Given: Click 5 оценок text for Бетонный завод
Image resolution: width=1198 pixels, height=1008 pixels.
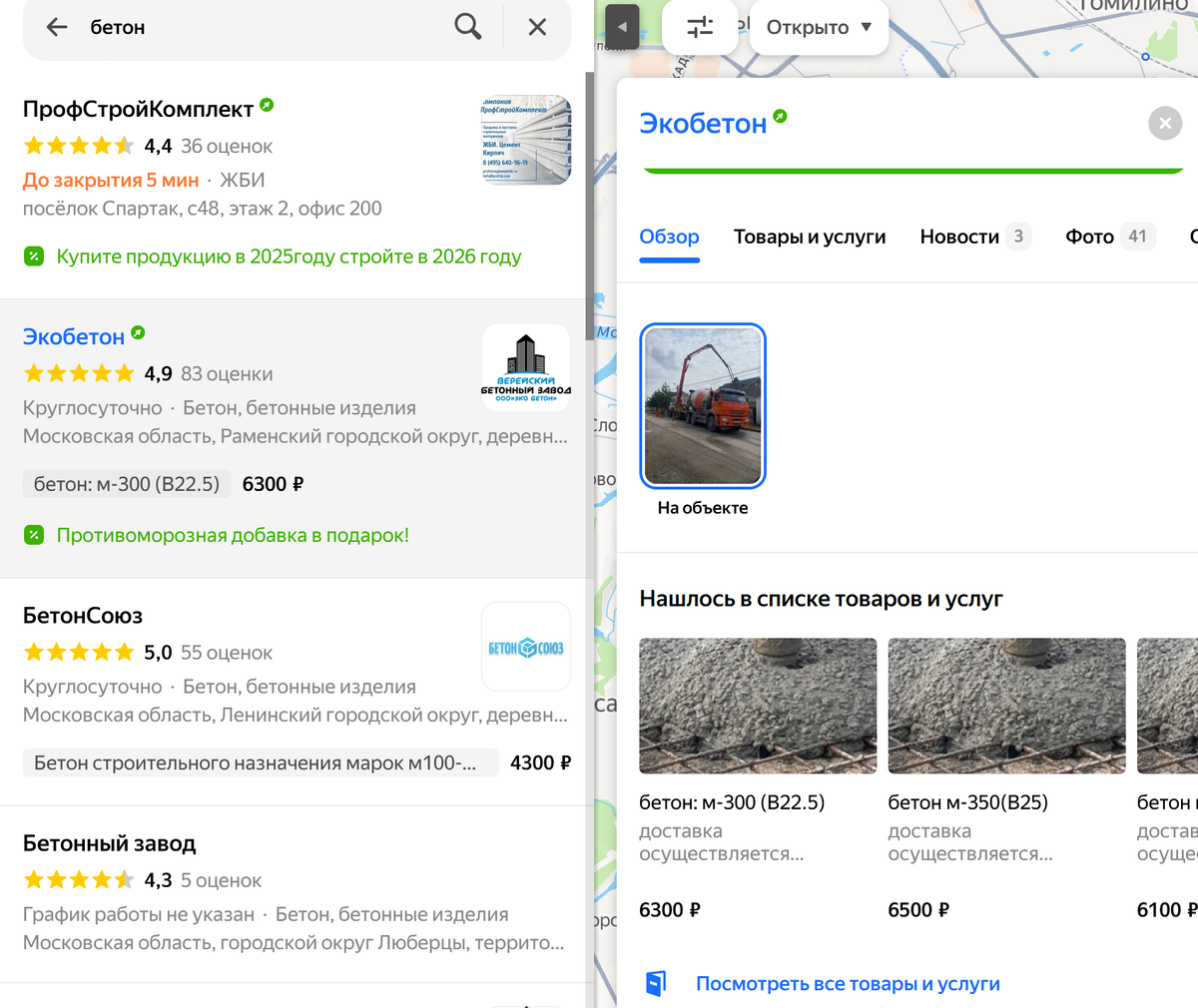Looking at the screenshot, I should pos(222,880).
